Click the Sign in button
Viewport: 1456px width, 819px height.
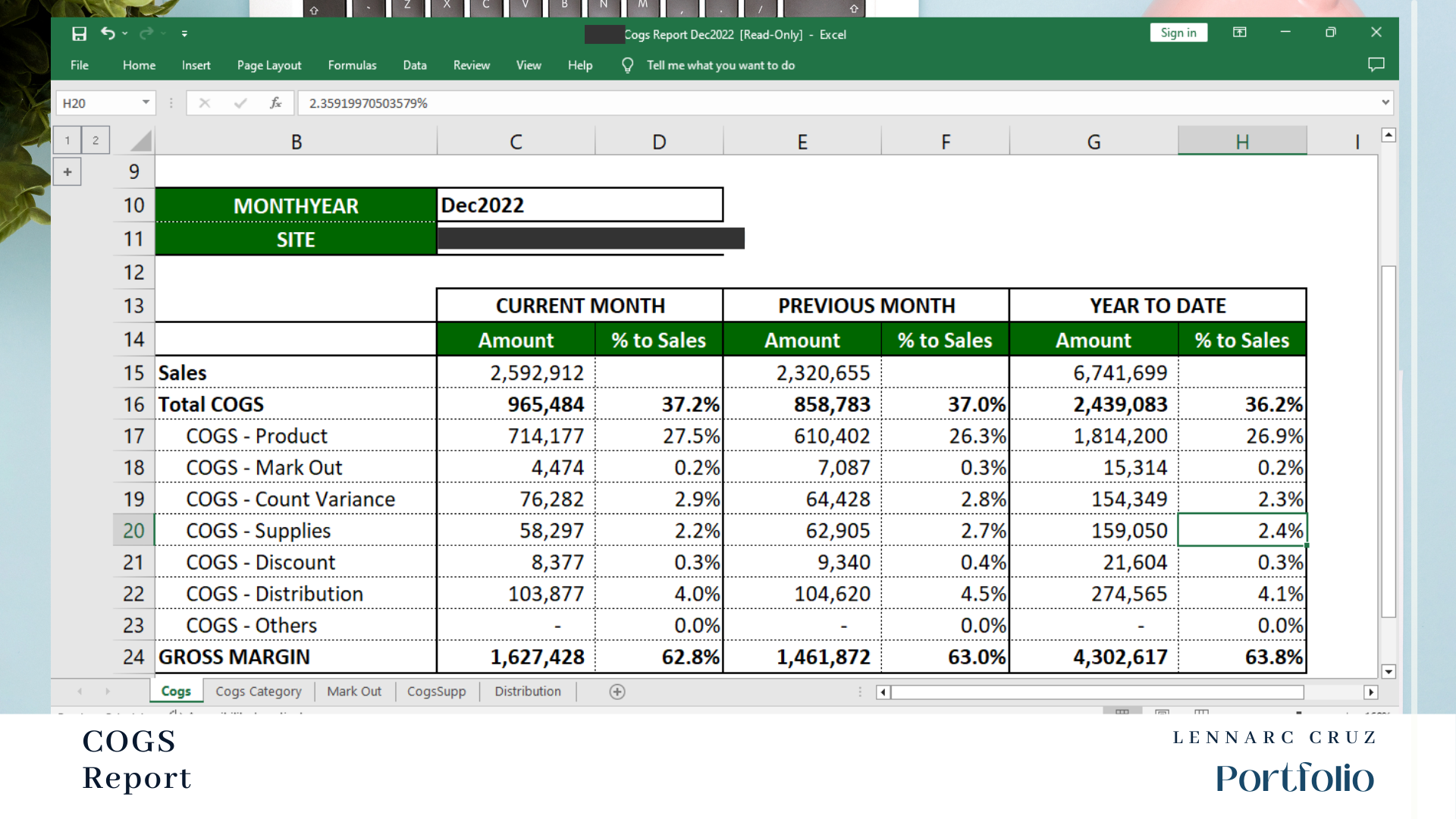click(x=1178, y=33)
